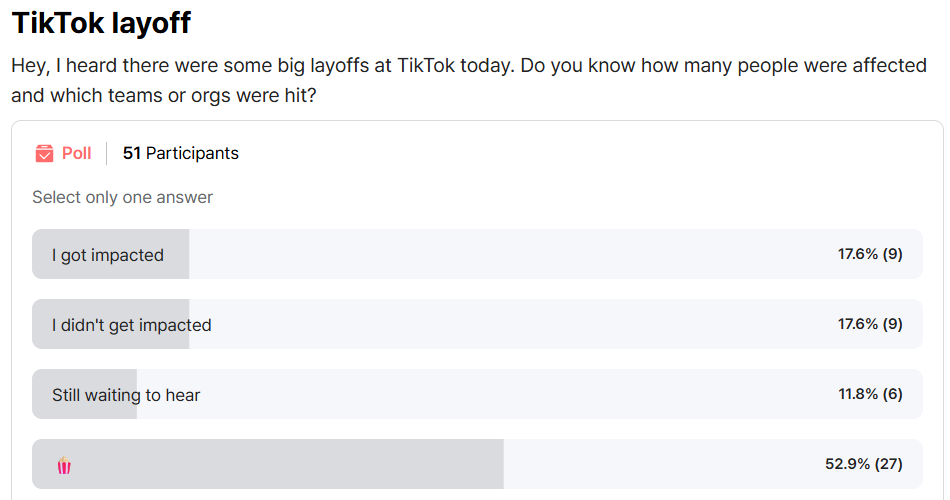Vote for the popcorn emoji option bar
The width and height of the screenshot is (950, 500).
[x=477, y=464]
